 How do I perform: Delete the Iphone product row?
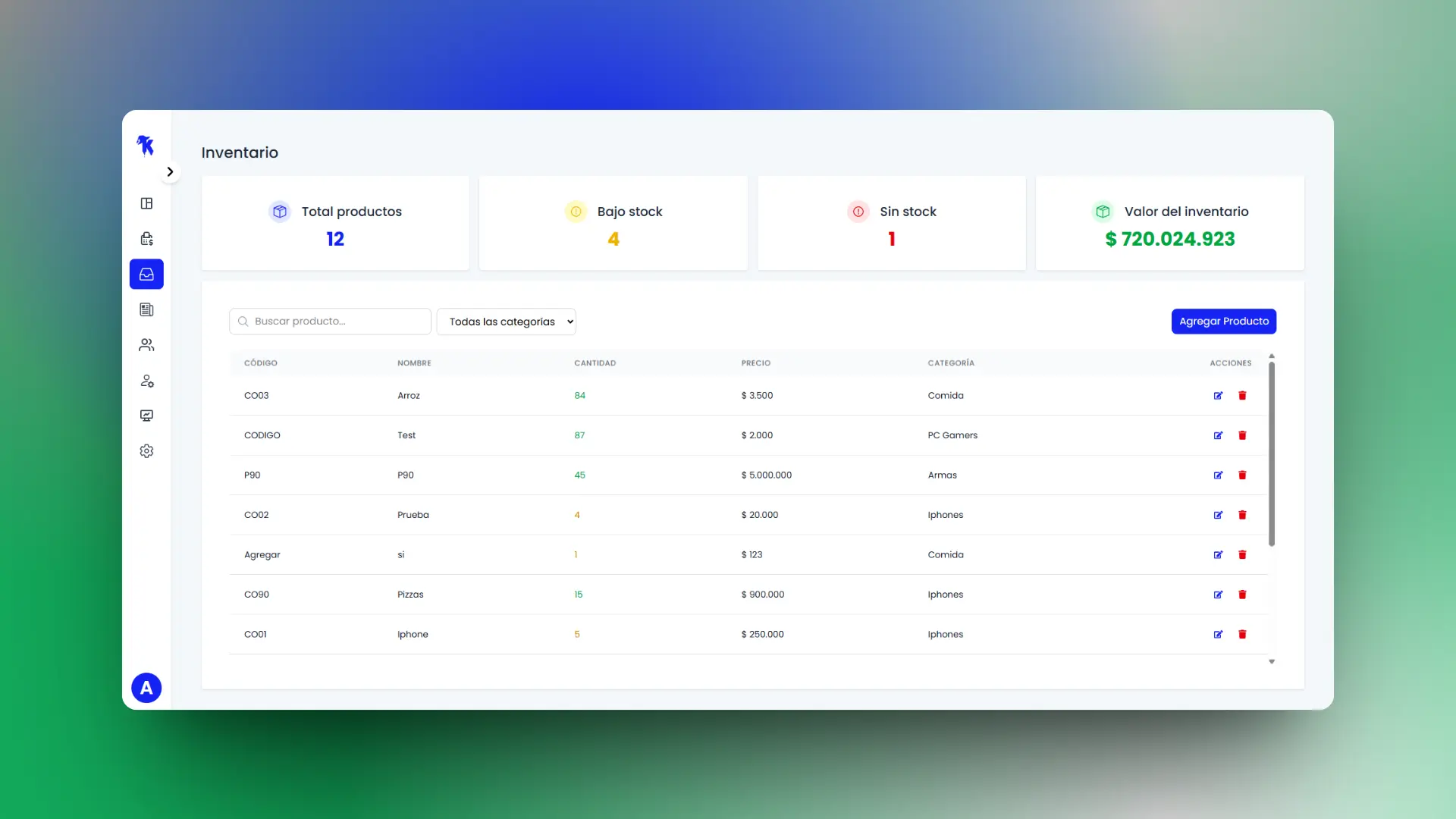pos(1242,635)
